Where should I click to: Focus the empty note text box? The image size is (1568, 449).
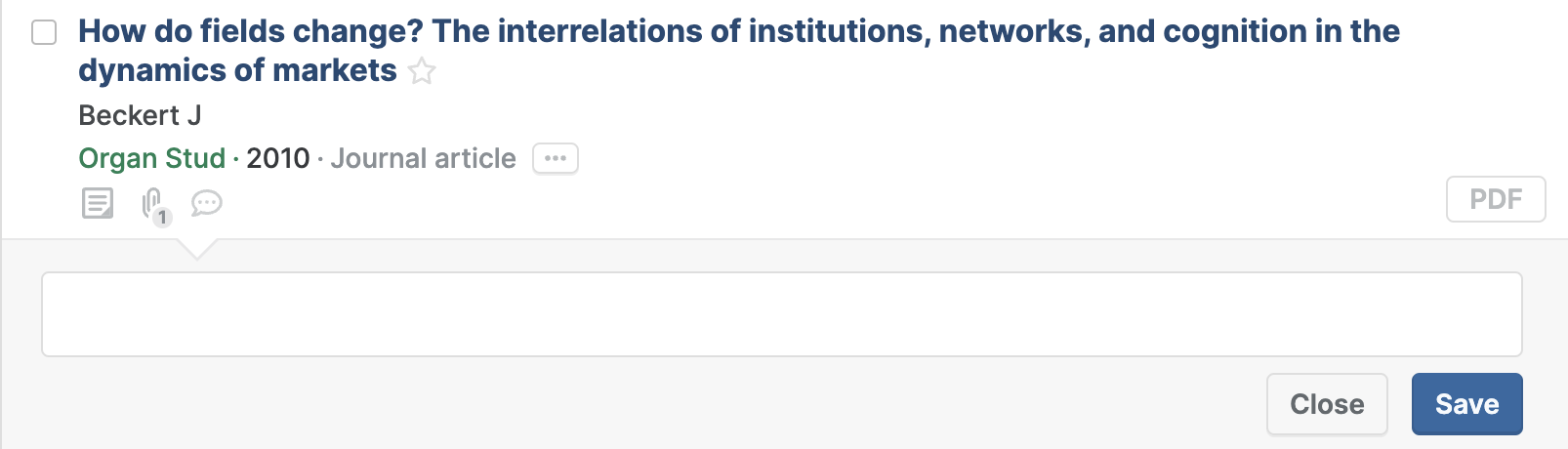coord(782,314)
